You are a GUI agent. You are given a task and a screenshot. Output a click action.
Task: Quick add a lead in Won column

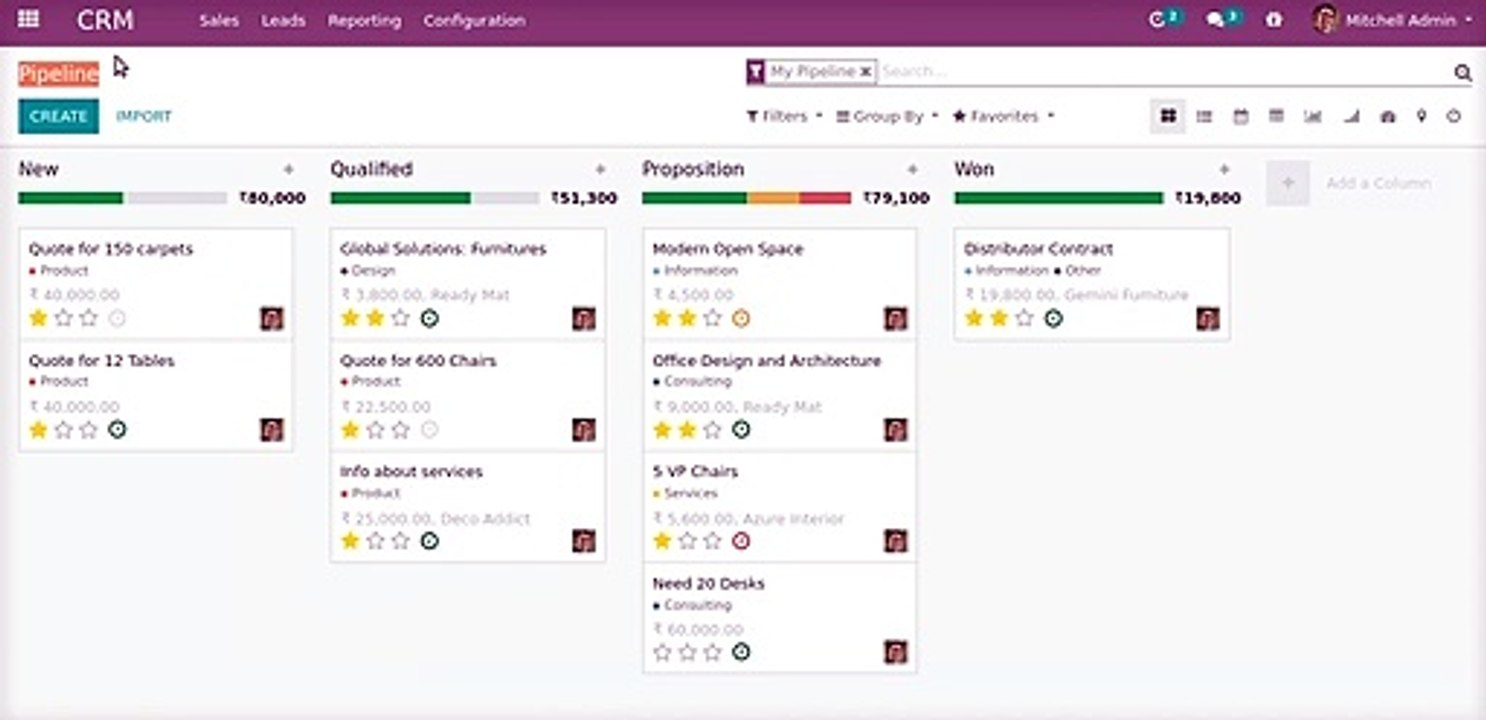pos(1224,170)
